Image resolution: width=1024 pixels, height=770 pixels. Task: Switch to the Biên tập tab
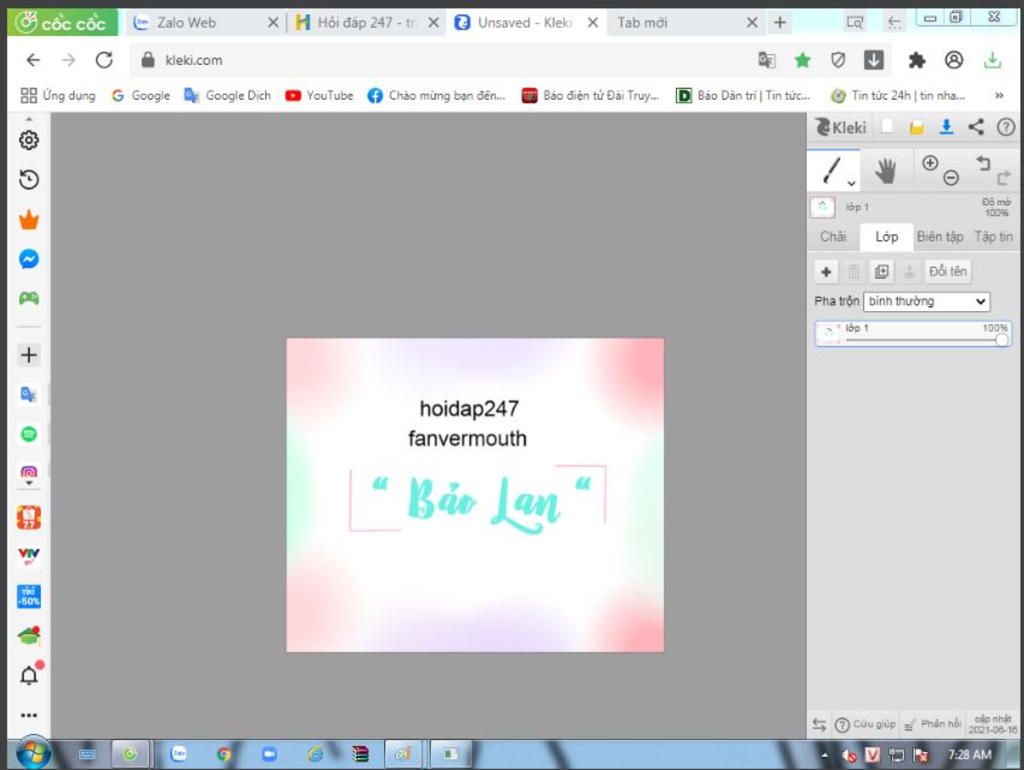(x=940, y=236)
